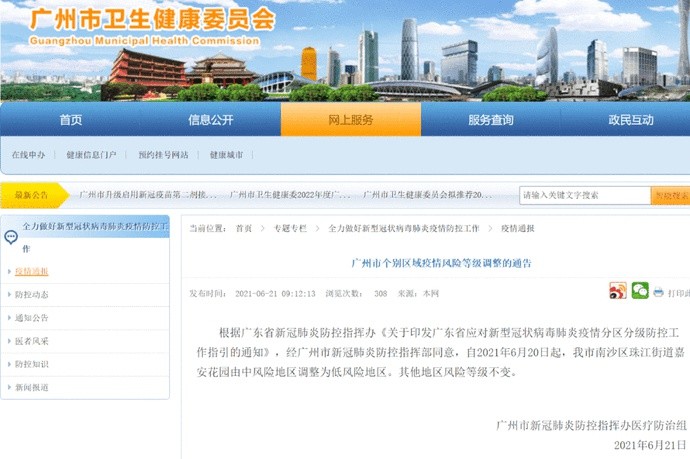Click the arrow beside 通知公告
The width and height of the screenshot is (690, 459).
pyautogui.click(x=9, y=318)
